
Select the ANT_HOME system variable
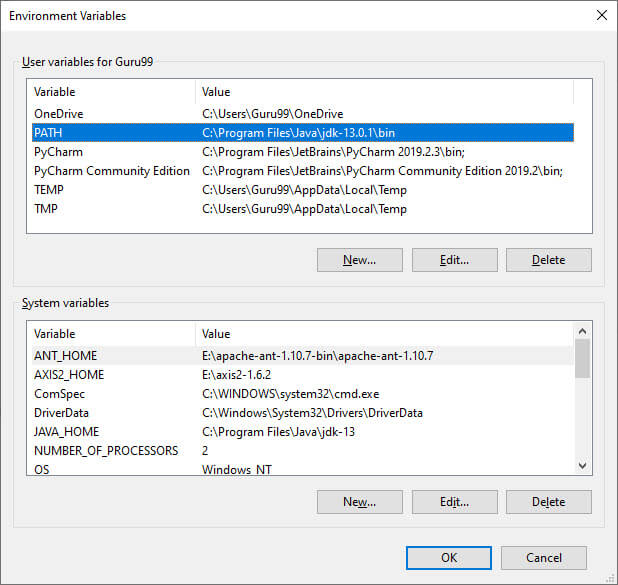pyautogui.click(x=303, y=356)
